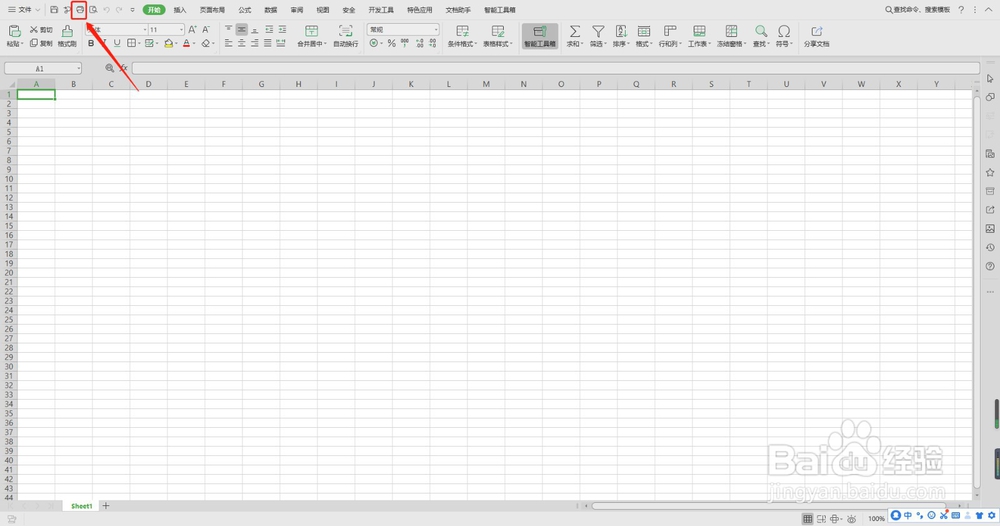Image resolution: width=1000 pixels, height=526 pixels.
Task: Click the Redo arrow icon
Action: (x=119, y=10)
